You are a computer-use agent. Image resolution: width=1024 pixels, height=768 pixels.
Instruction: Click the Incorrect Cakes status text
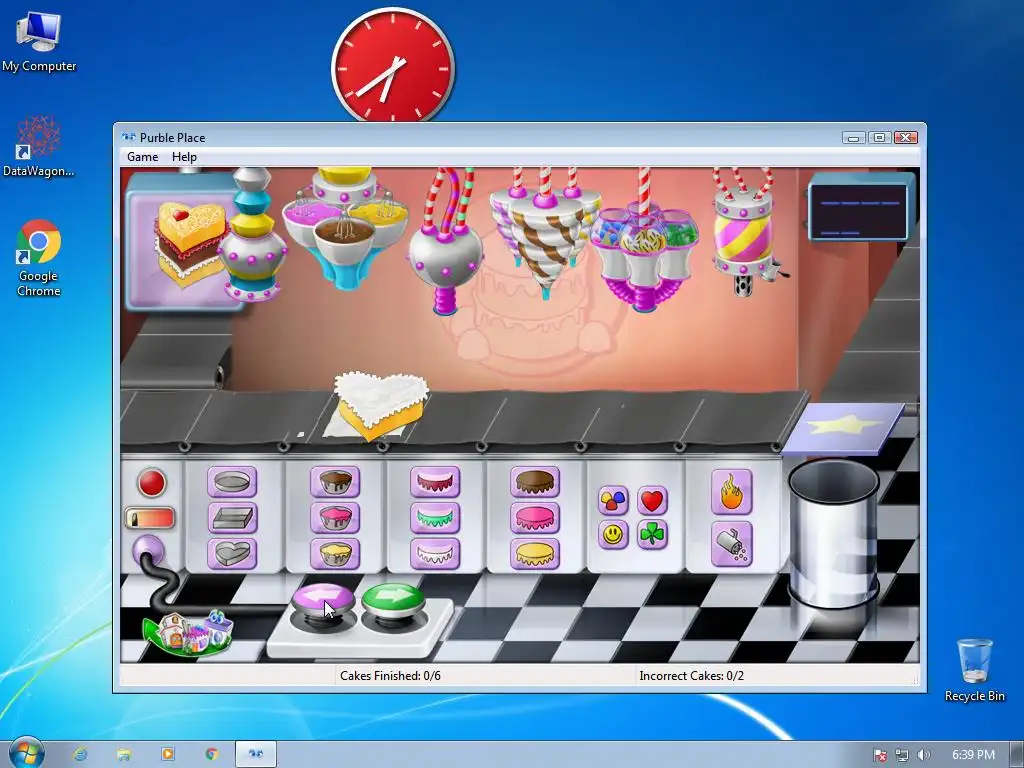(x=692, y=676)
